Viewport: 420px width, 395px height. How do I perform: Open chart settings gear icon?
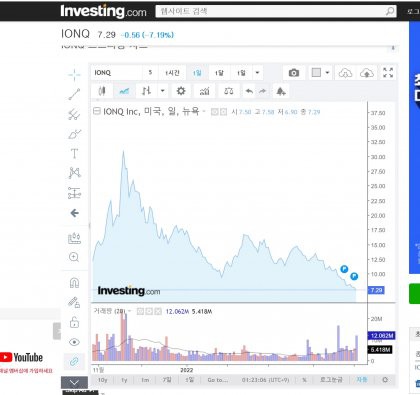[181, 91]
